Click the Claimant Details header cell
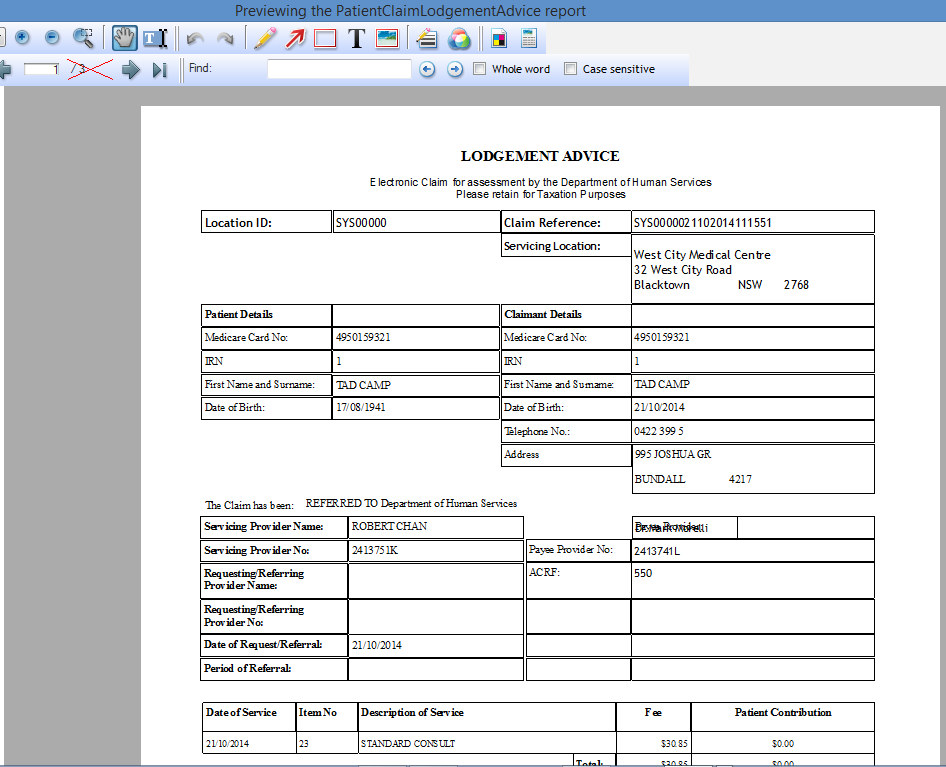 (567, 315)
